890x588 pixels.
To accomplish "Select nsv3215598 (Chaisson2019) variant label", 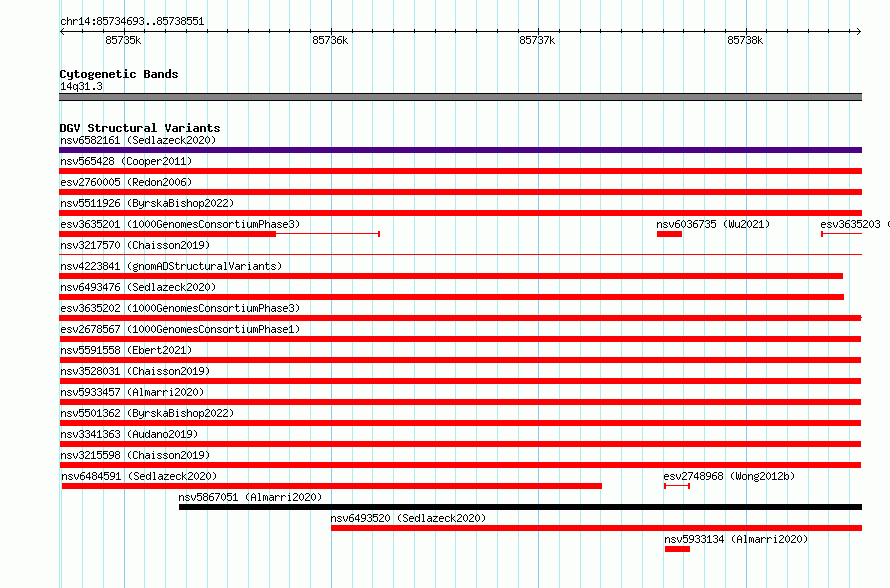I will 135,455.
